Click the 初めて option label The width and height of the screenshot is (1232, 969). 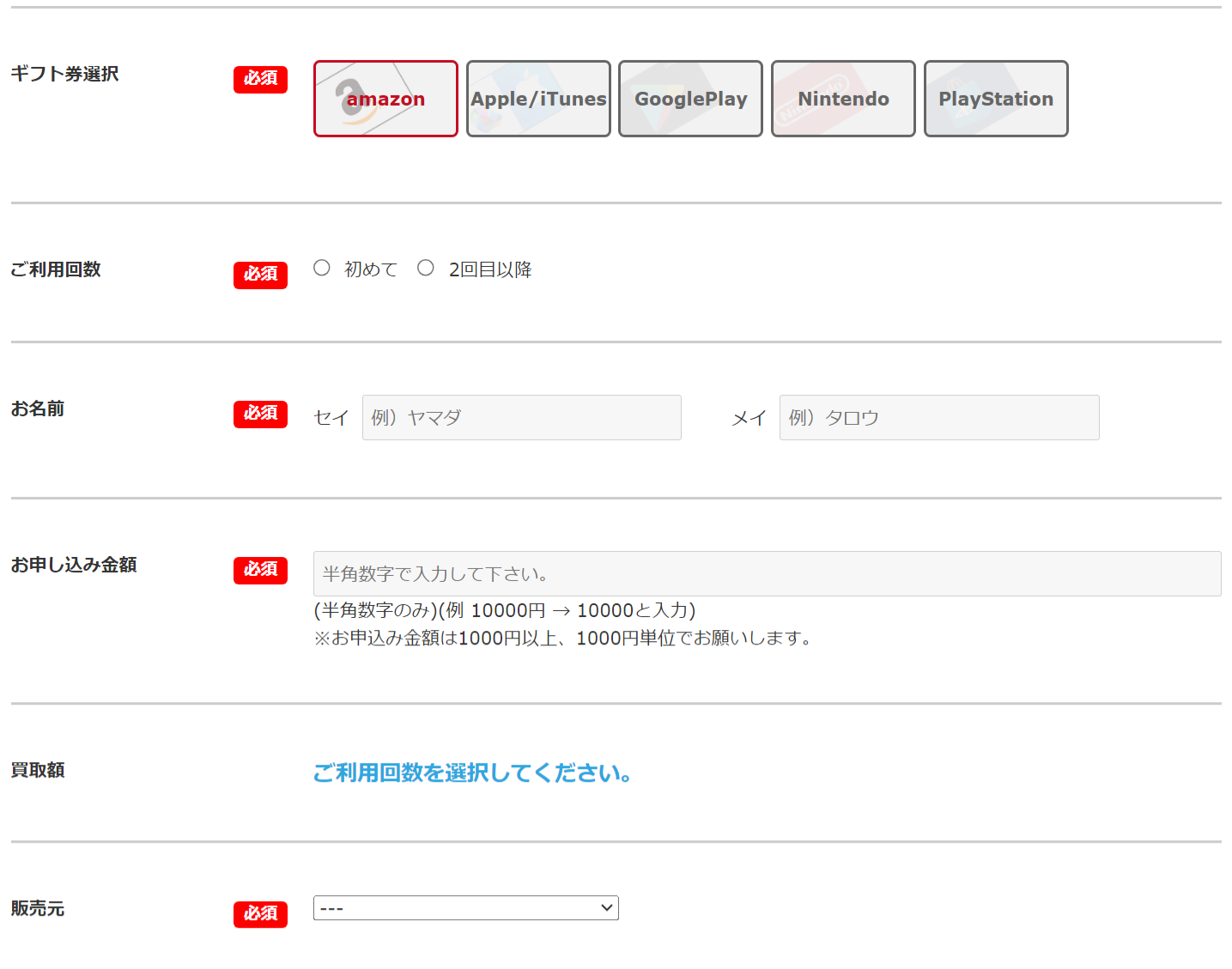tap(371, 270)
